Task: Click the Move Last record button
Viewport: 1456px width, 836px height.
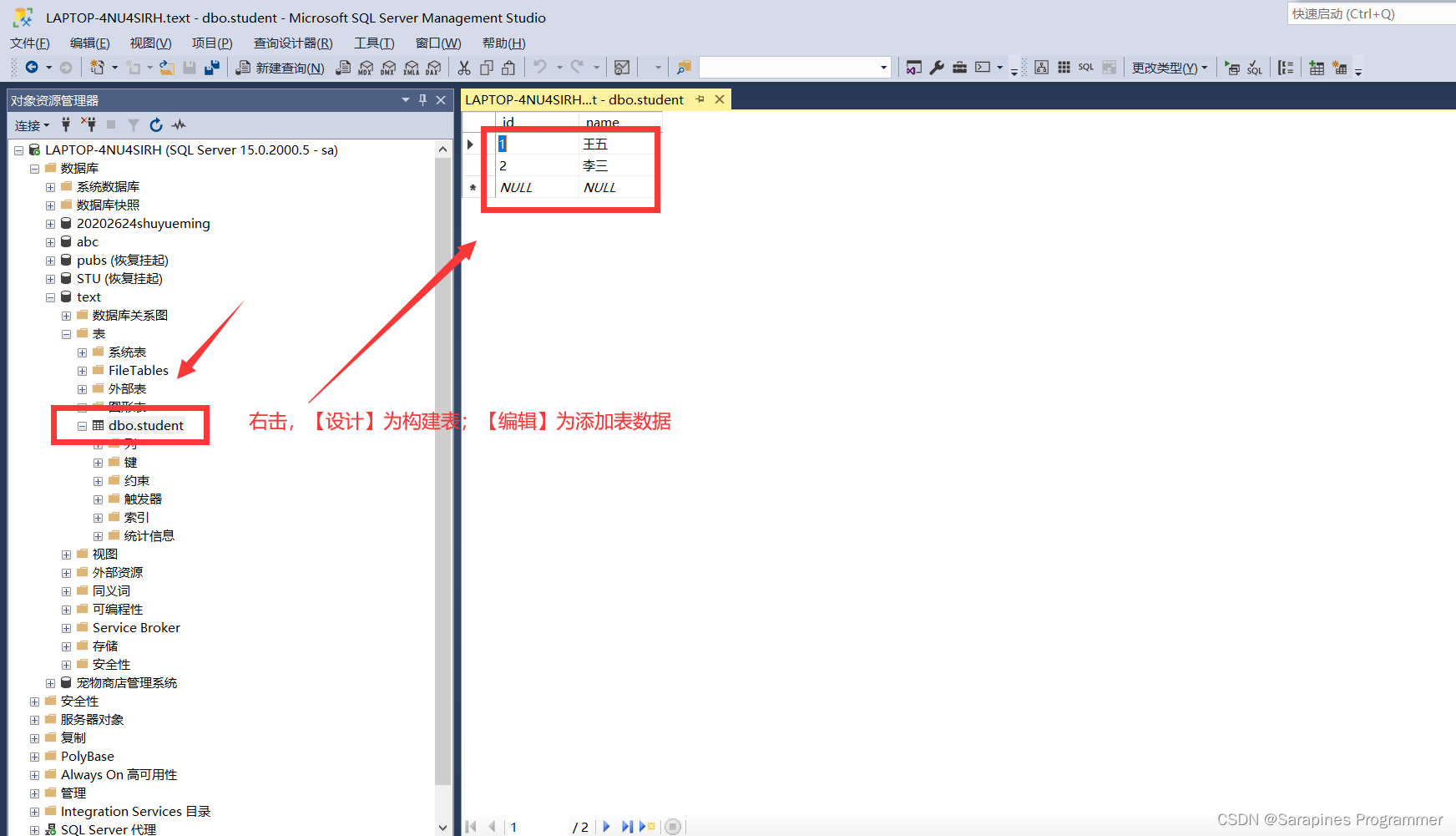Action: (x=626, y=827)
